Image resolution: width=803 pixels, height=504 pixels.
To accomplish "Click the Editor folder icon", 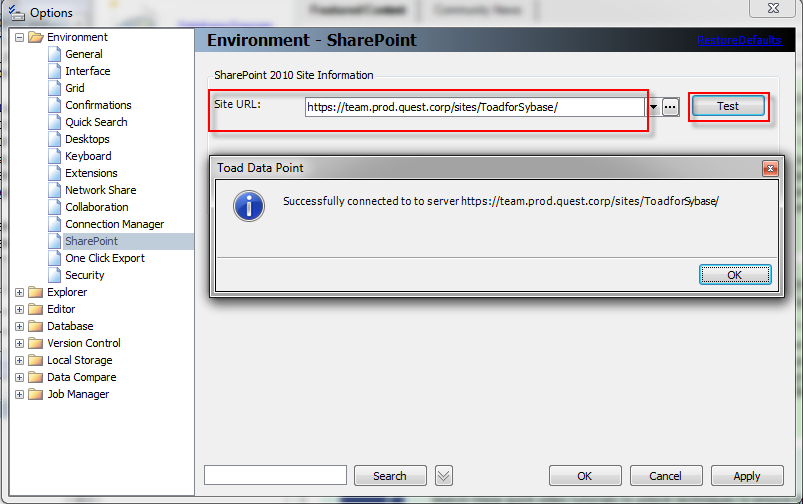I will pos(35,309).
